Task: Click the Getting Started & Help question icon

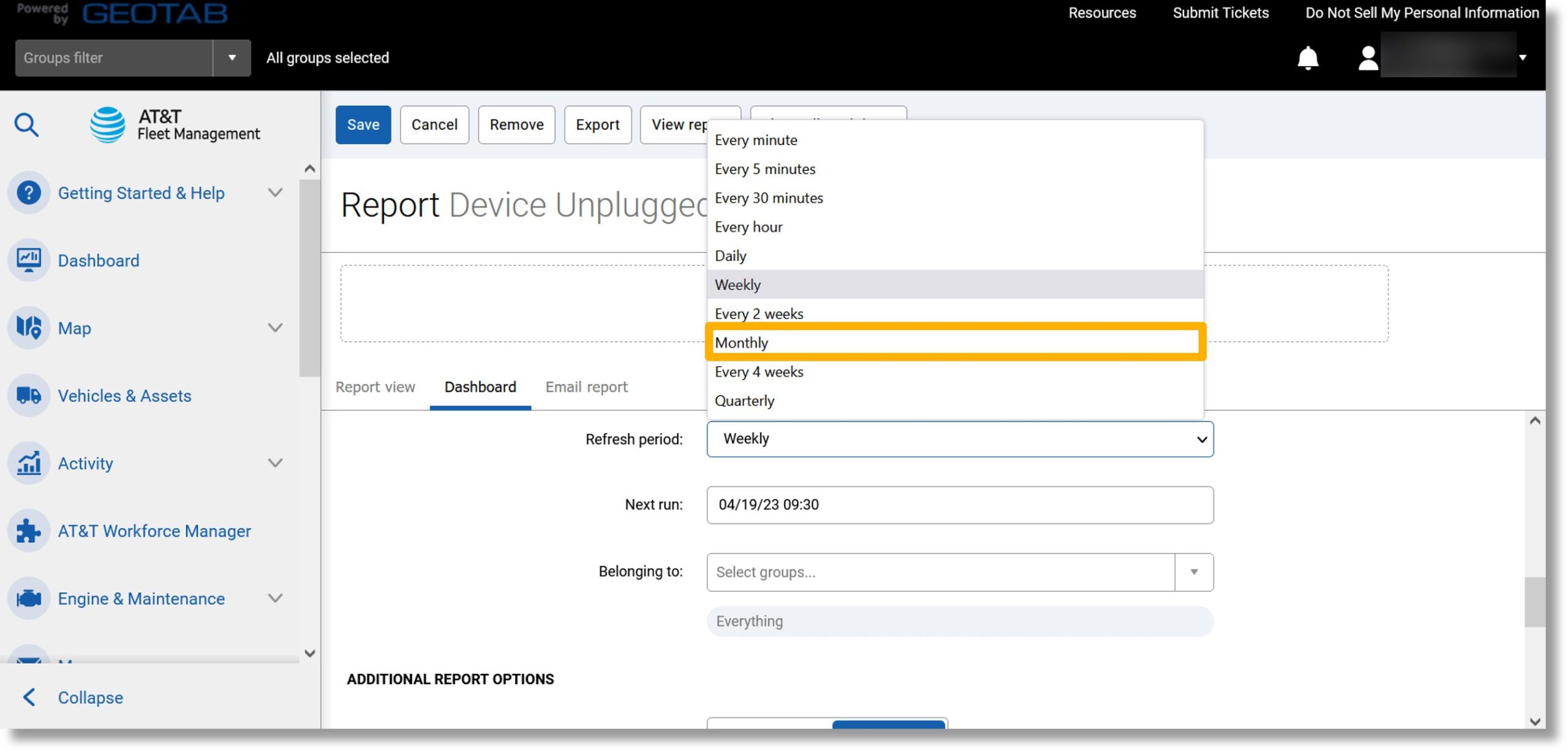Action: click(29, 193)
